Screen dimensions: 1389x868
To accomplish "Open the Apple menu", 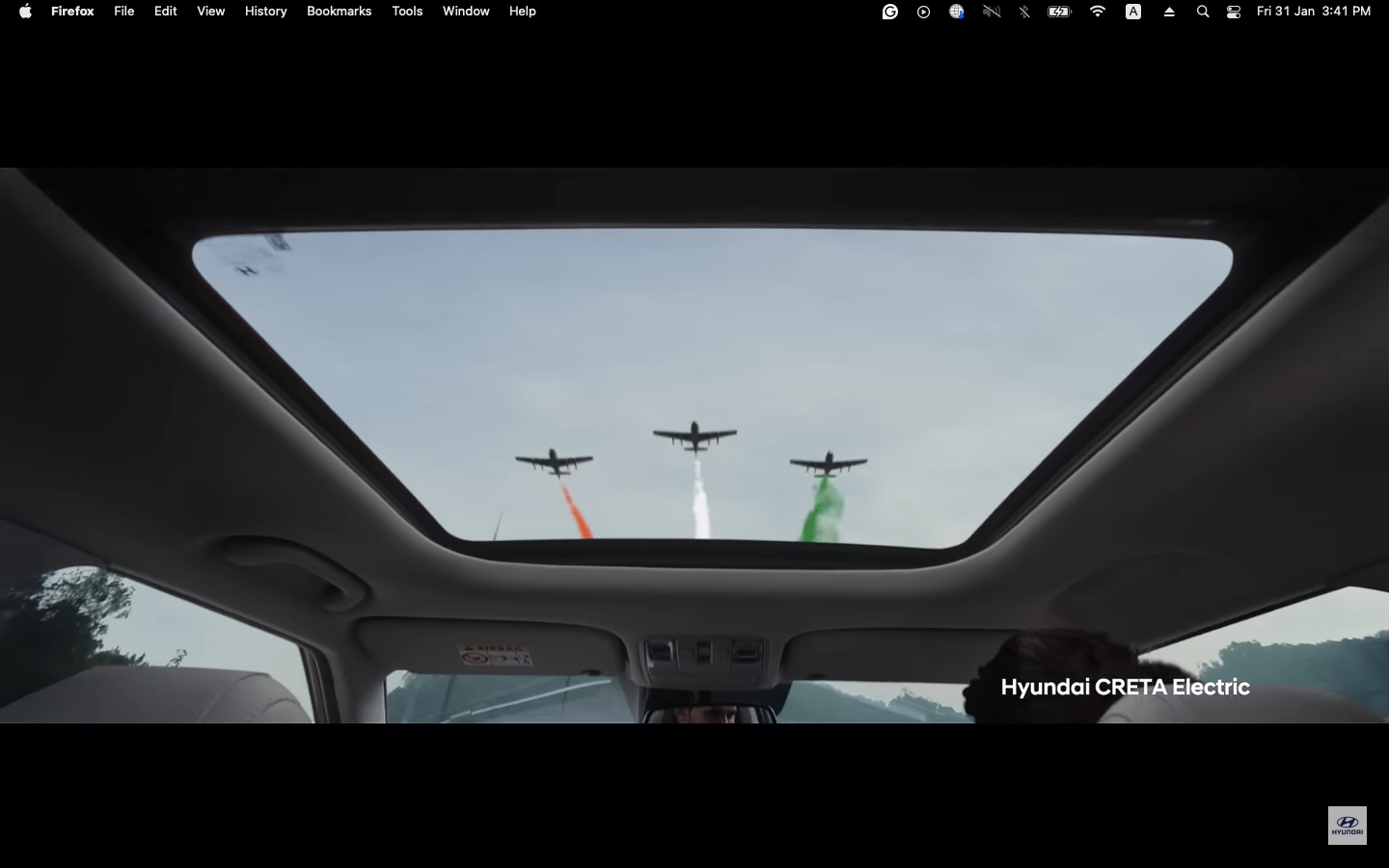I will coord(26,12).
